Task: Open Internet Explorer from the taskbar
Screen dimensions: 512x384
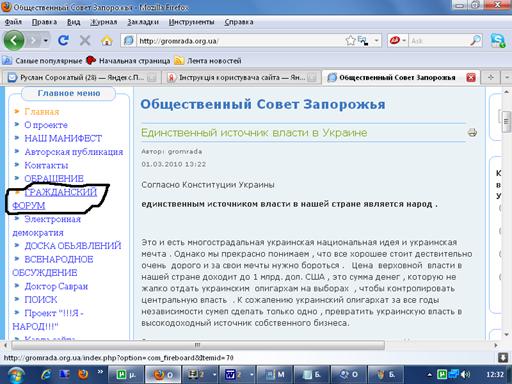Action: [46, 374]
